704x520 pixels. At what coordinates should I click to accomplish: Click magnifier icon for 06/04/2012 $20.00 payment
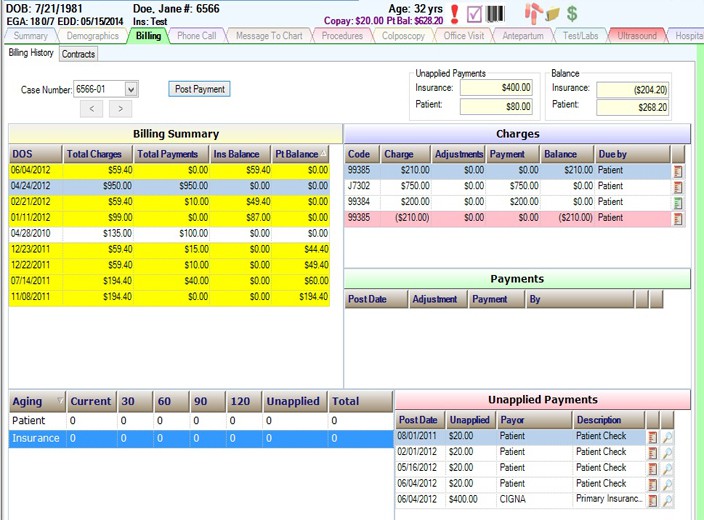tap(668, 485)
